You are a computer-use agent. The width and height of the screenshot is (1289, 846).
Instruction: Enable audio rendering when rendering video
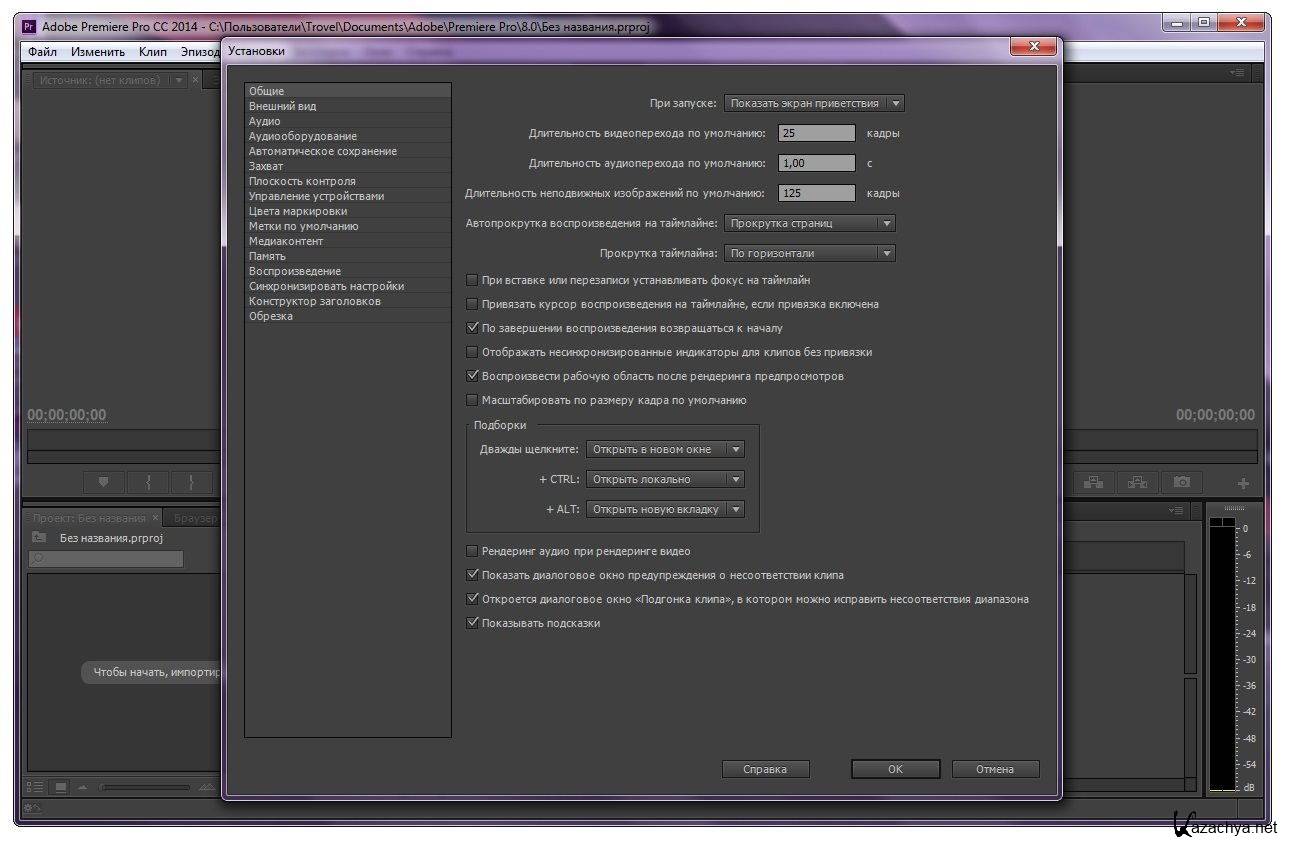pyautogui.click(x=473, y=551)
